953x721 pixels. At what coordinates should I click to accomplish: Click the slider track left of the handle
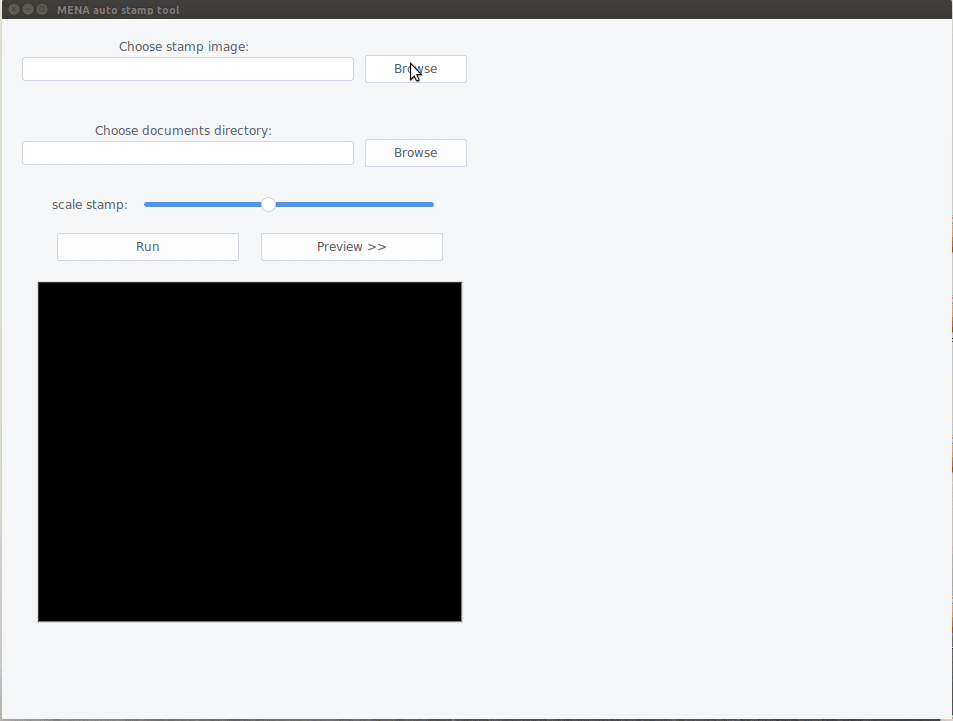[200, 204]
